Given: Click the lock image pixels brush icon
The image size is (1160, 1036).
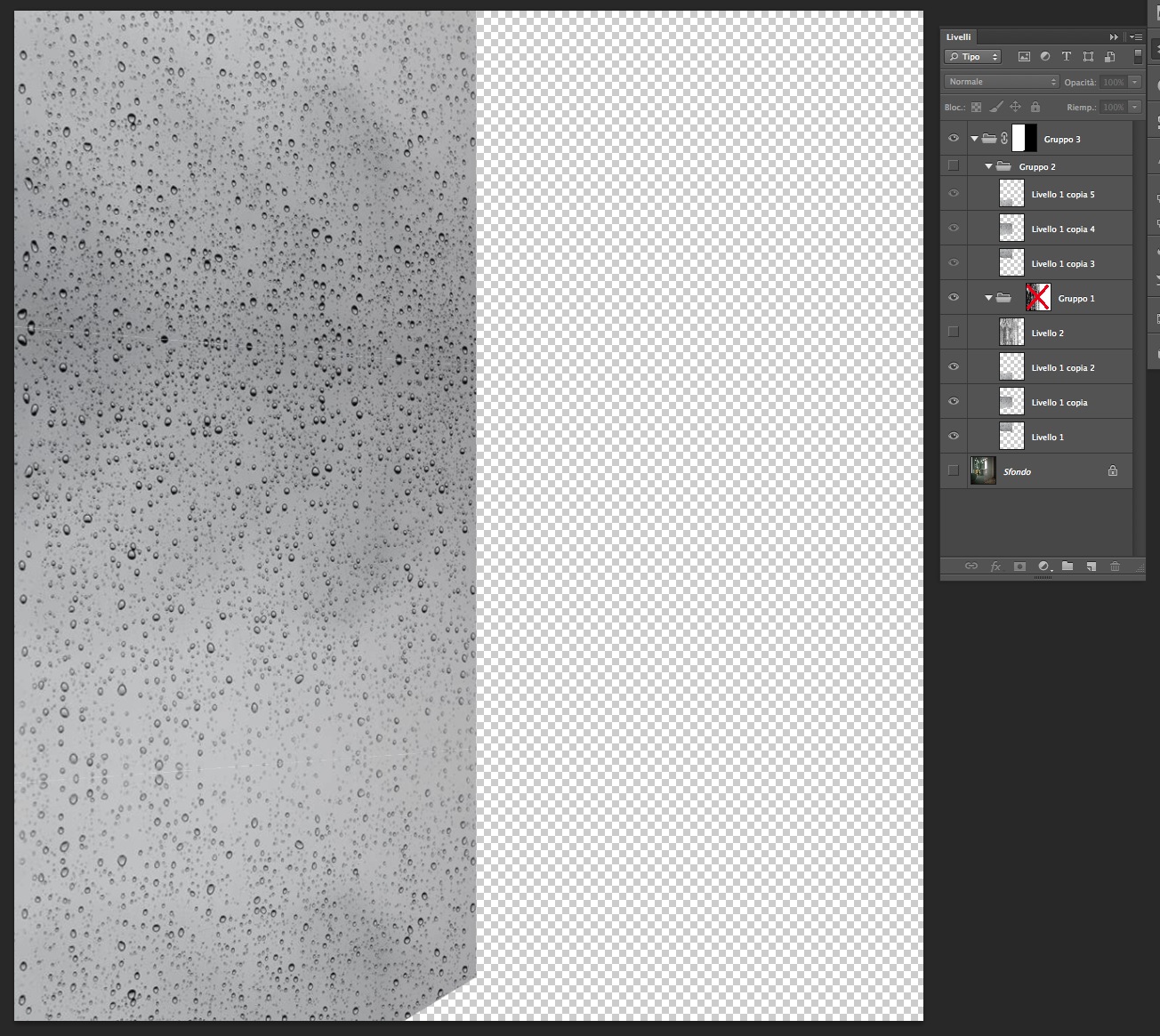Looking at the screenshot, I should 995,107.
